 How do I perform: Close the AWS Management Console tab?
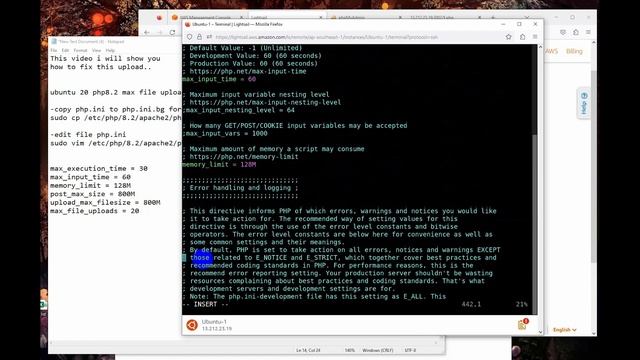point(241,18)
